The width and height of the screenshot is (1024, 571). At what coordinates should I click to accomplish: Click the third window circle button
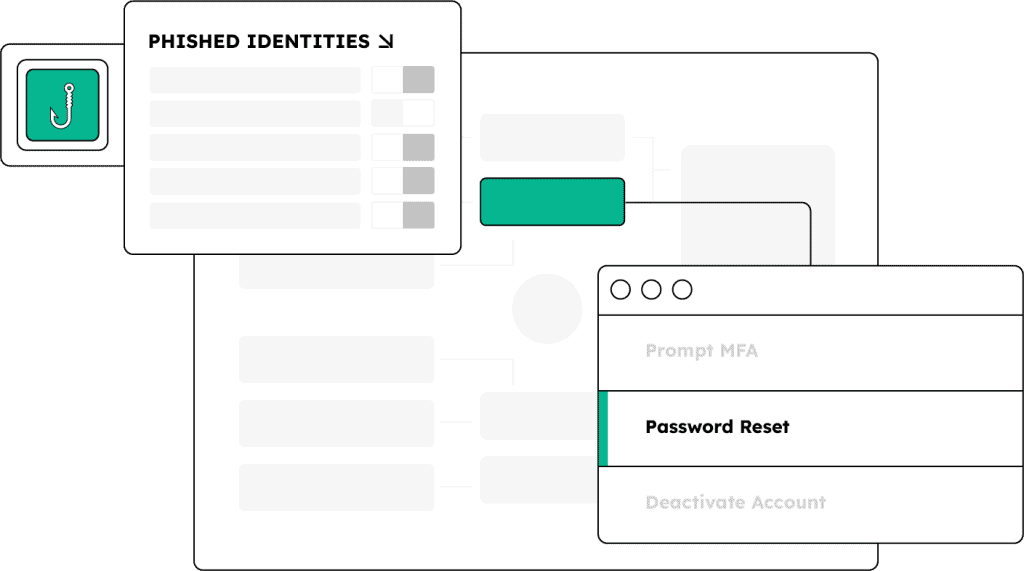(x=682, y=290)
